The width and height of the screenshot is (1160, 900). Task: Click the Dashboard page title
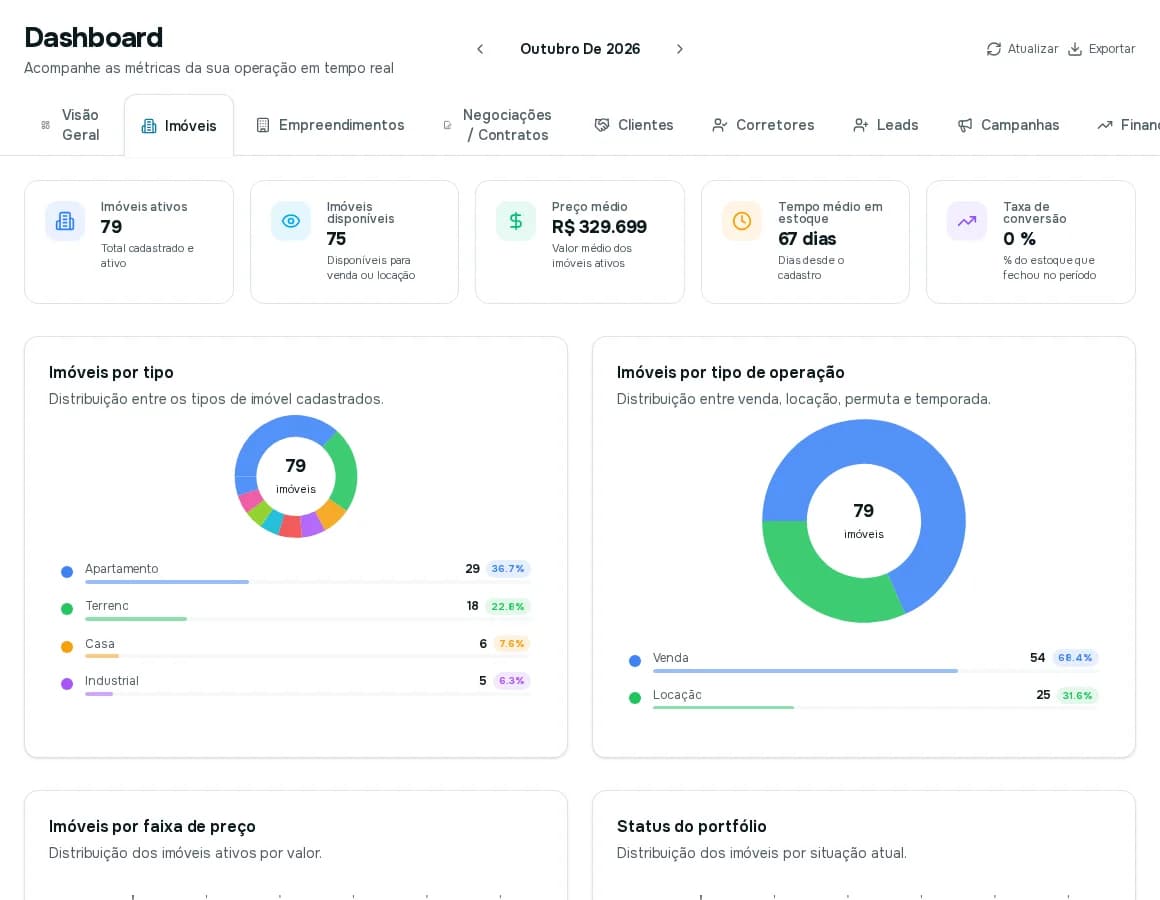pos(94,37)
